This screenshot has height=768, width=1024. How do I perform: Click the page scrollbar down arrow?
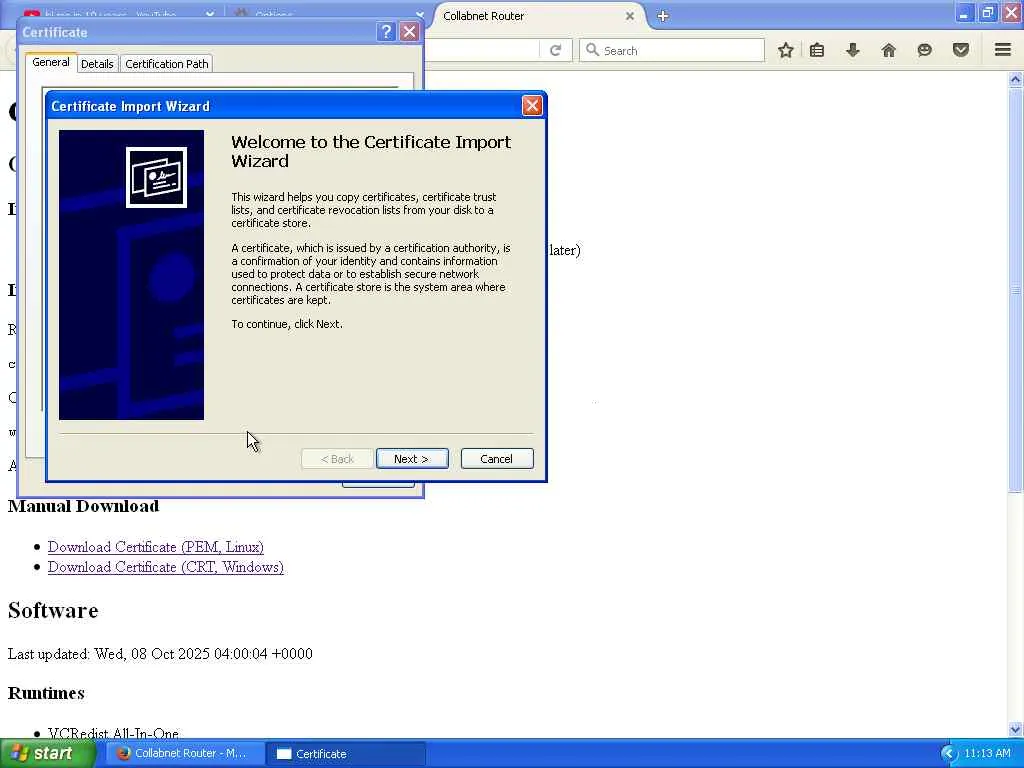click(1016, 729)
